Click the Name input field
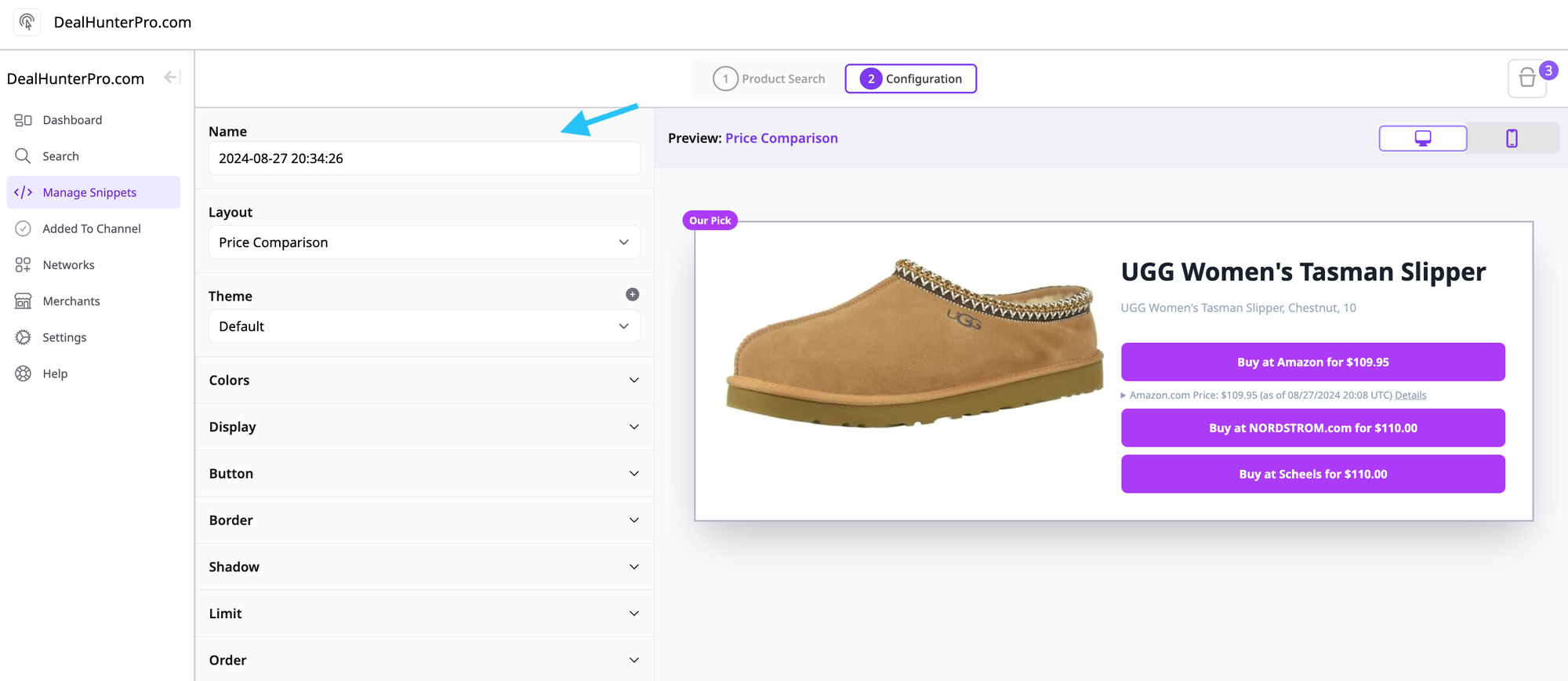Screen dimensions: 1568x681 tap(424, 158)
